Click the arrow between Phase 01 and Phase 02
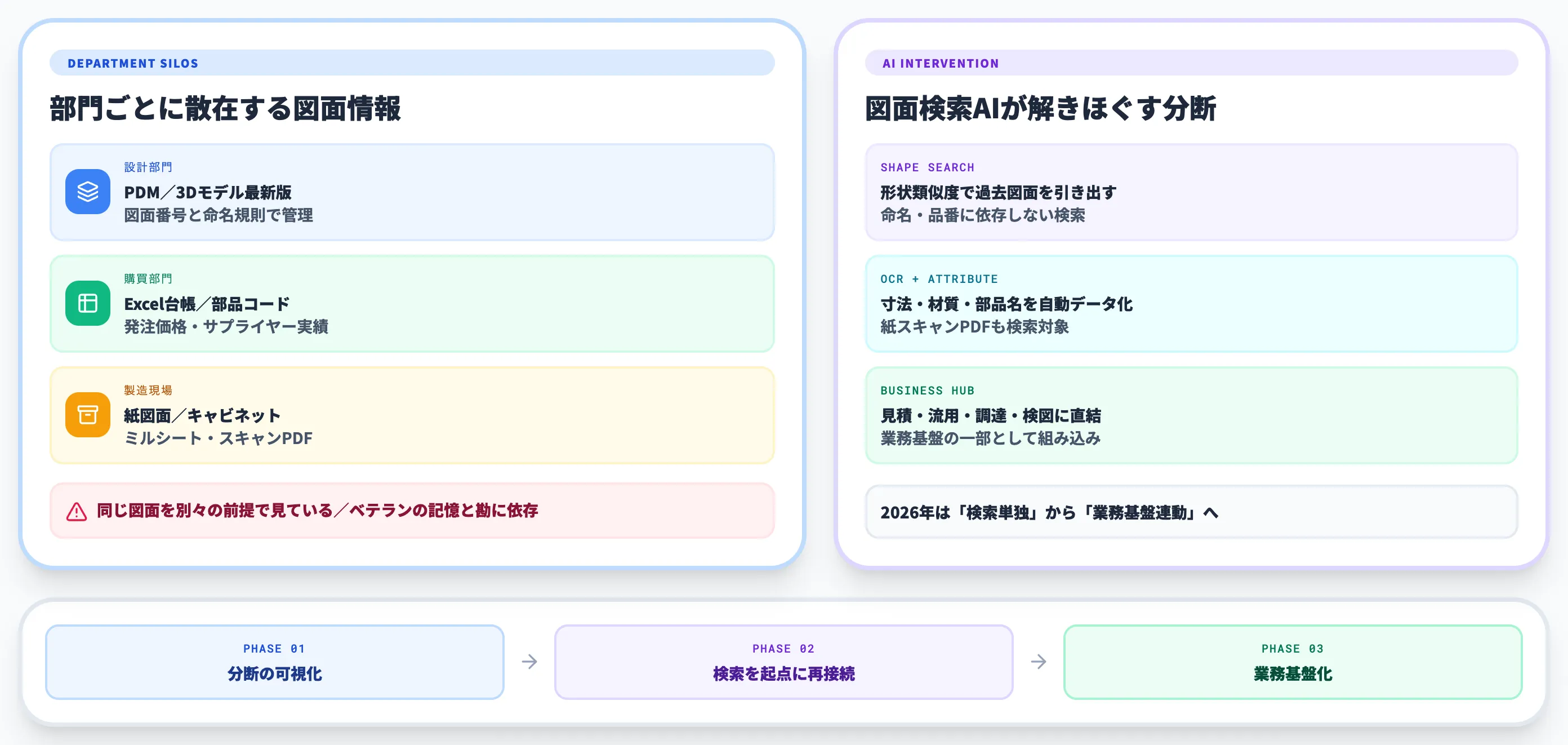Image resolution: width=1568 pixels, height=745 pixels. 529,662
